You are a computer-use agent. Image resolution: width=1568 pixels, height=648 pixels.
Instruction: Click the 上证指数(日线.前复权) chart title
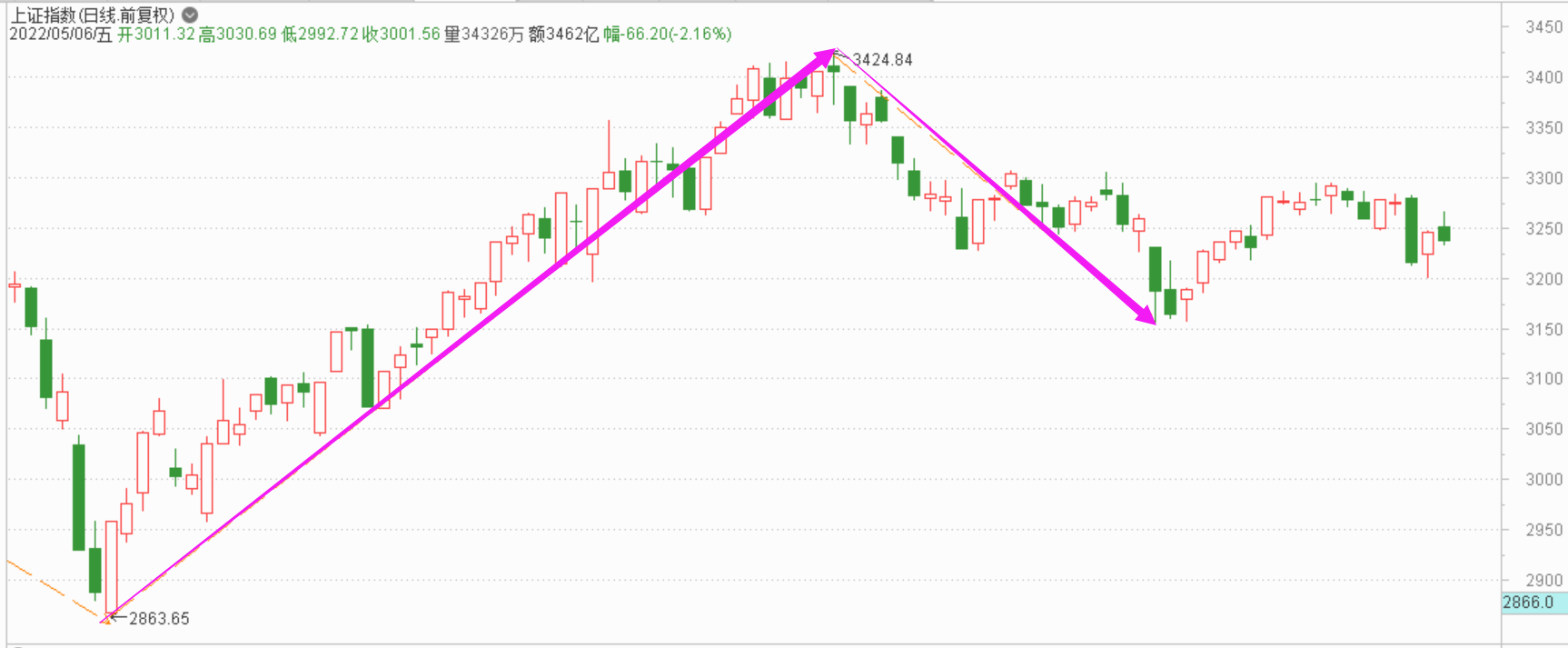[x=92, y=15]
